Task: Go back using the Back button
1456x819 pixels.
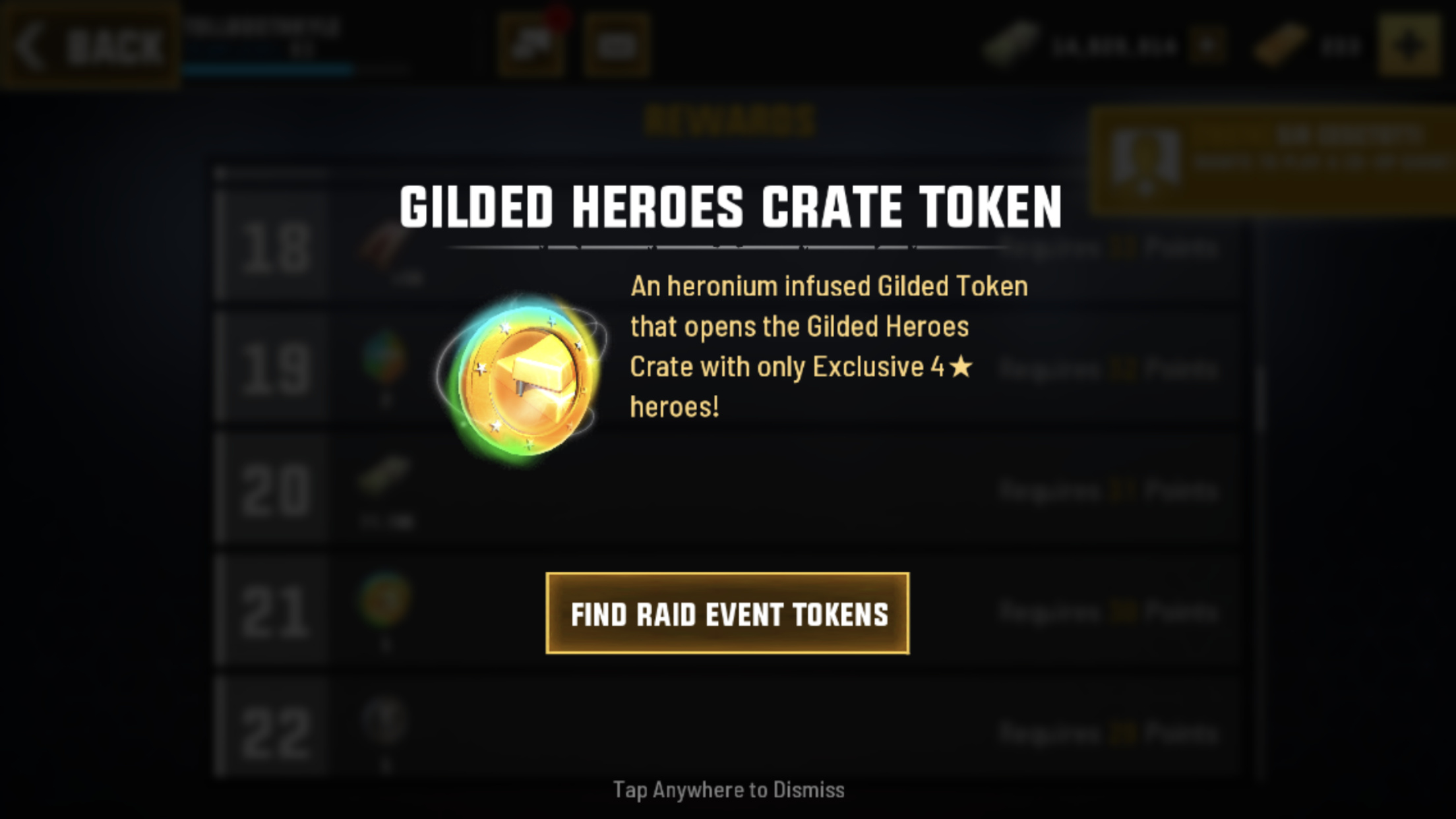Action: 90,45
